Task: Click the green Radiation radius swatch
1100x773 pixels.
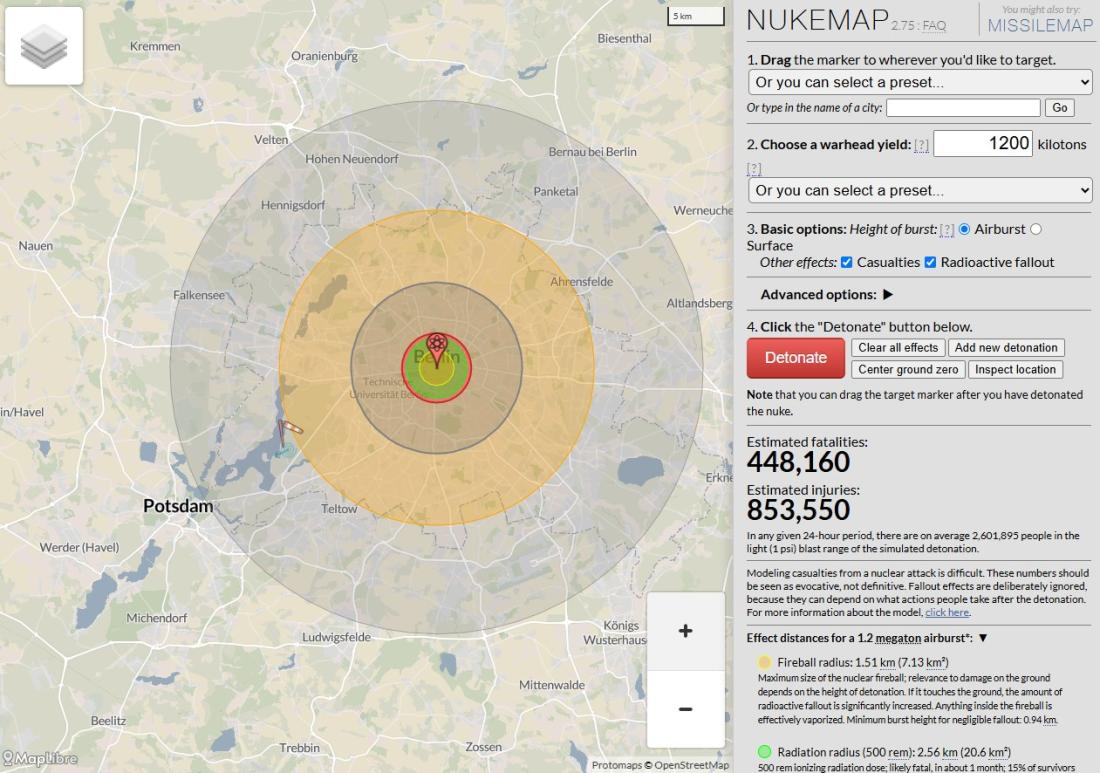Action: pyautogui.click(x=764, y=752)
